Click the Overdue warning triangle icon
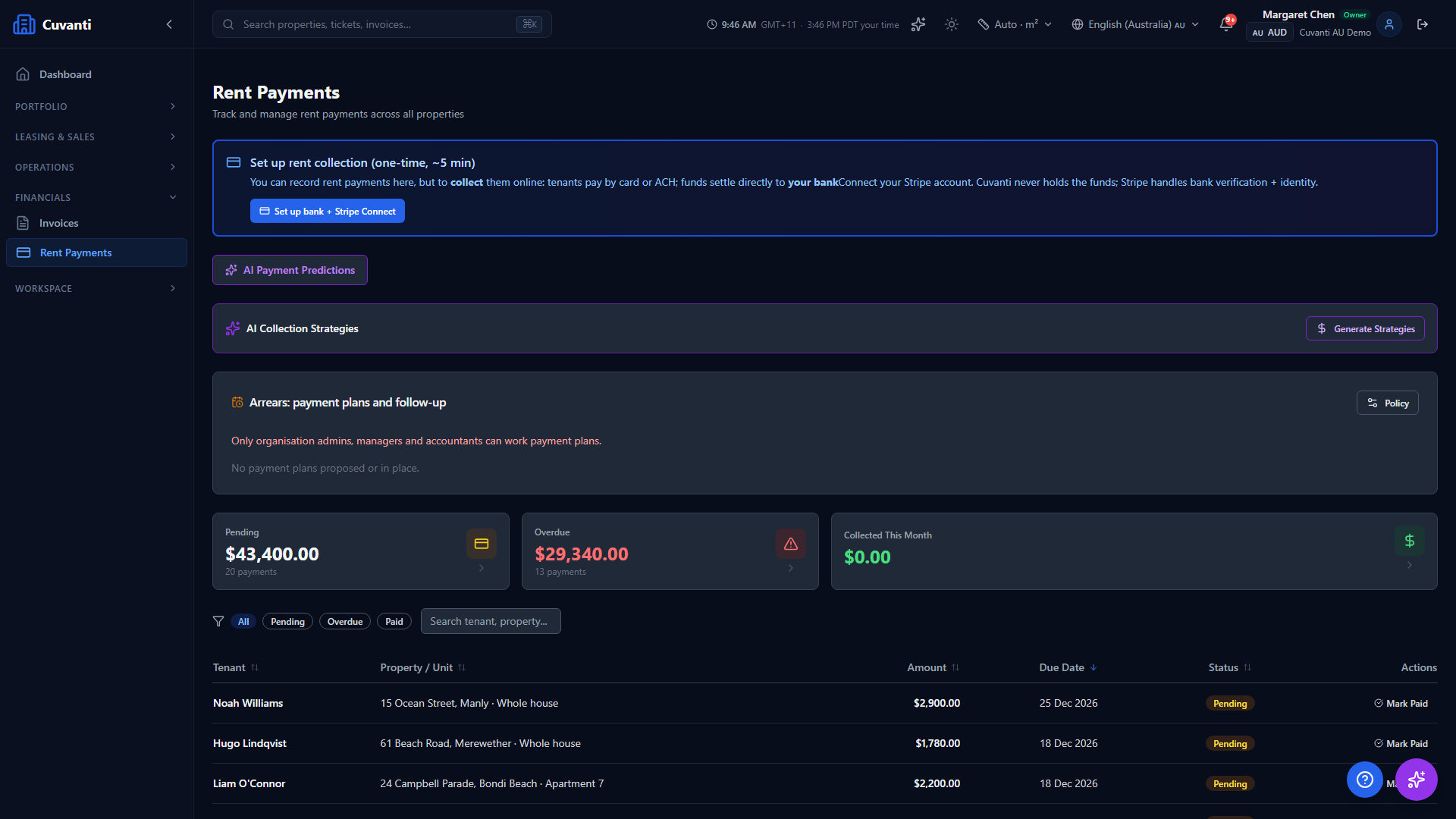This screenshot has width=1456, height=819. pyautogui.click(x=791, y=544)
